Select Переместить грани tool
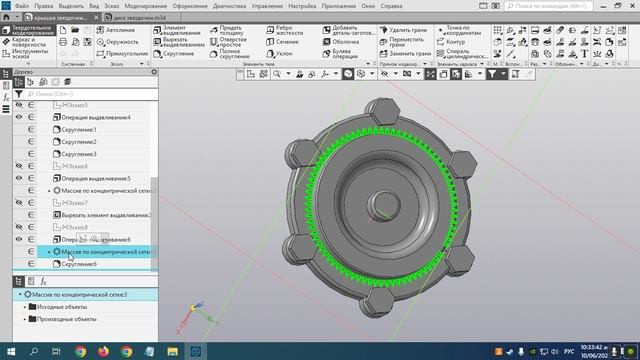Viewport: 640px width, 360px height. pos(402,42)
